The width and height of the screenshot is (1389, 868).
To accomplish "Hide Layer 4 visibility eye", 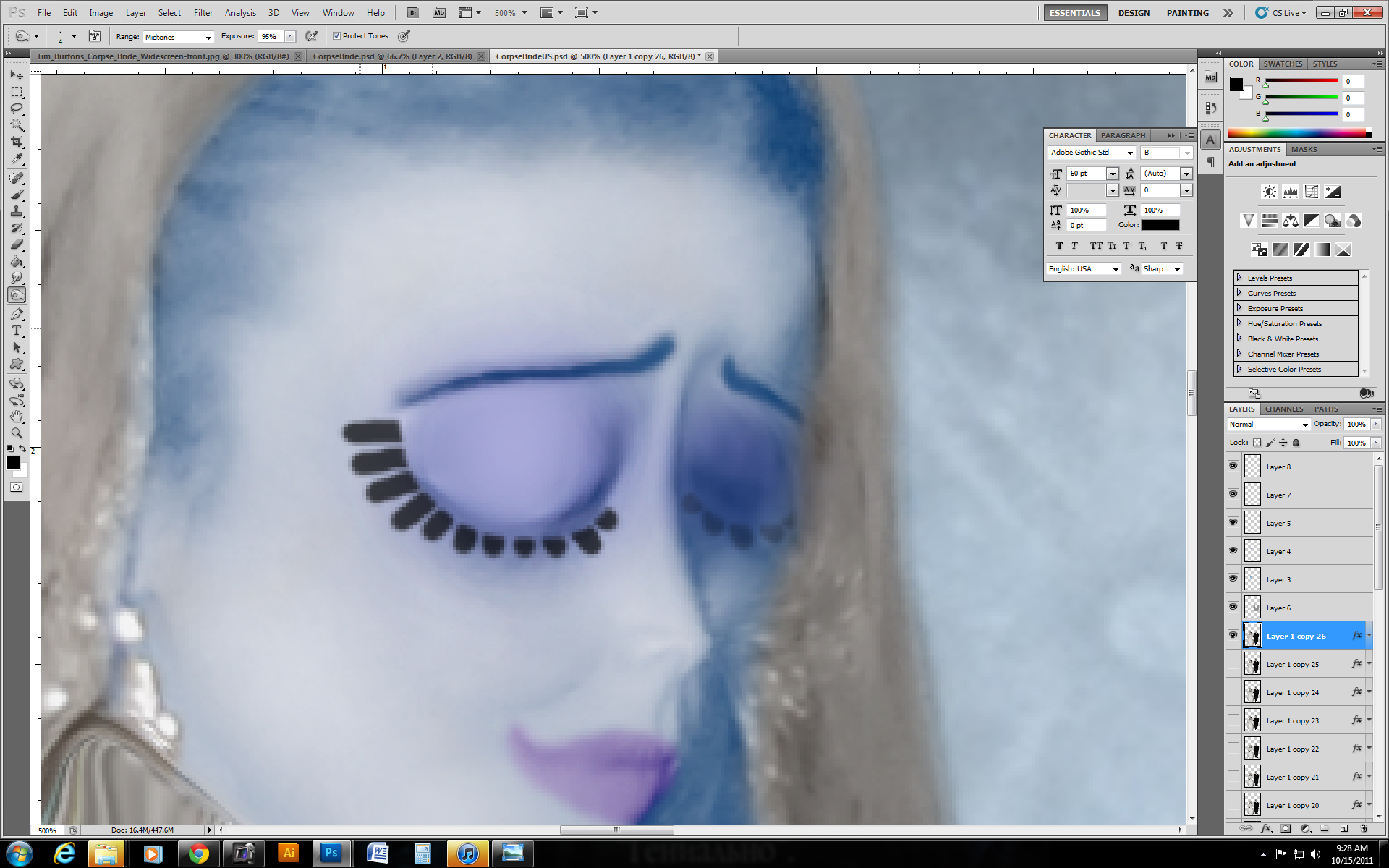I will click(x=1233, y=550).
